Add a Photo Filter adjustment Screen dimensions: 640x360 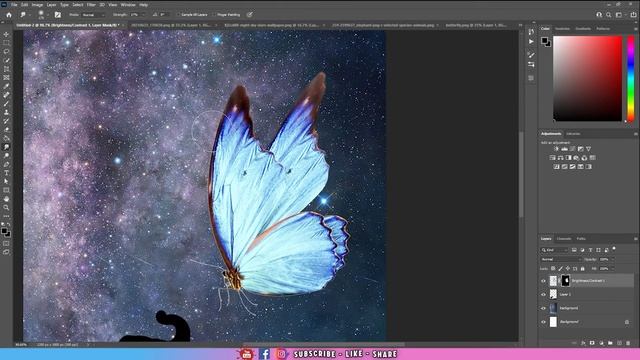coord(576,158)
